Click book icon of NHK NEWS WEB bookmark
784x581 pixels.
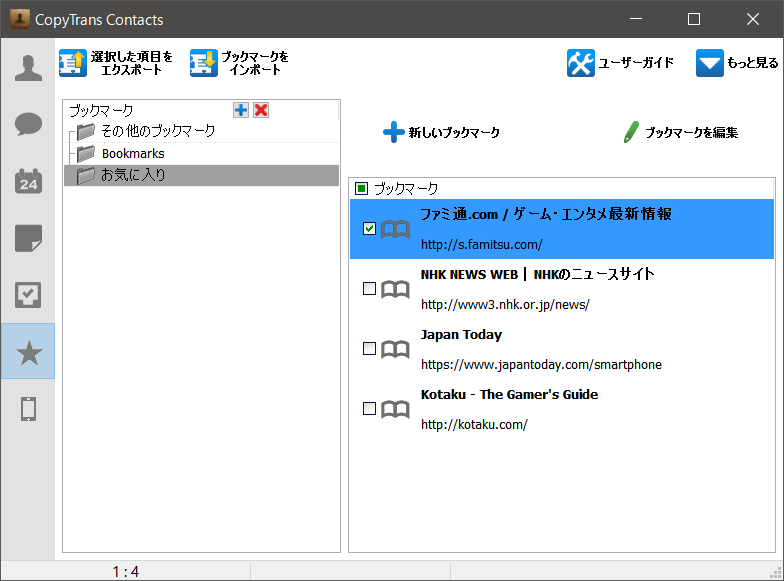tap(395, 290)
